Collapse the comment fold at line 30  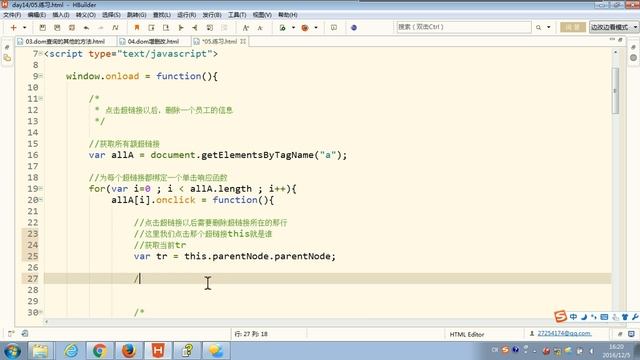[41, 312]
